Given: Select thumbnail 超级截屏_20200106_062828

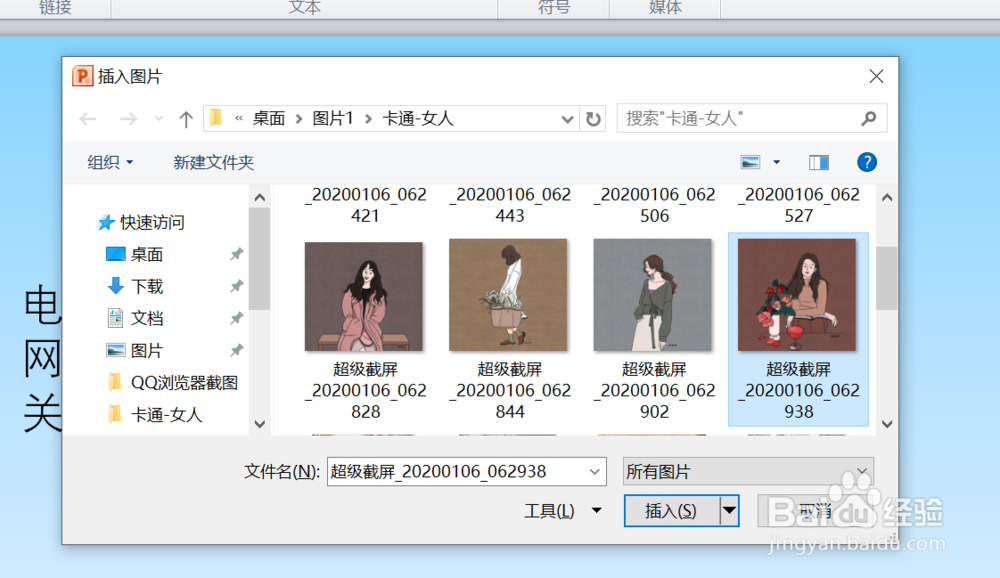Looking at the screenshot, I should coord(364,295).
